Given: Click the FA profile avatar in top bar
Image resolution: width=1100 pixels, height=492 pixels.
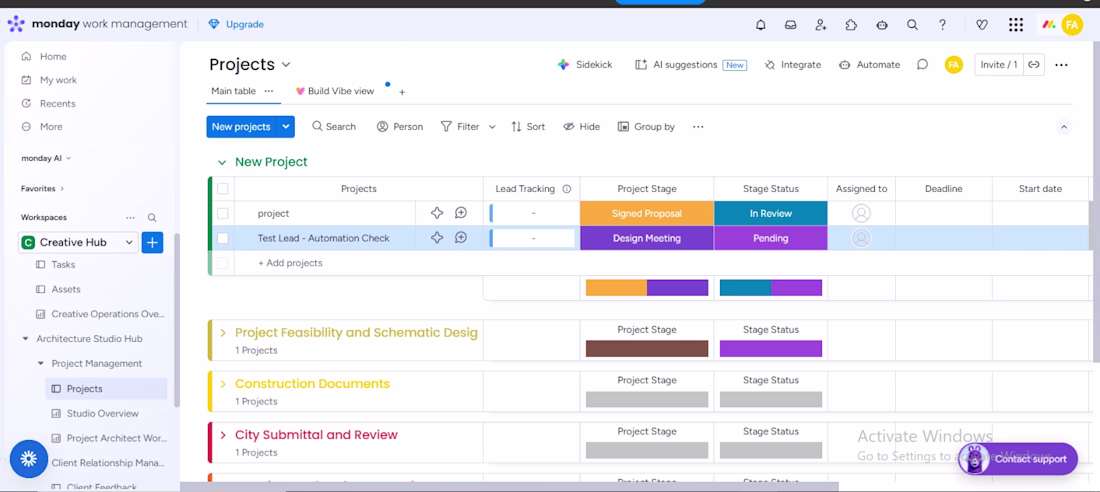Looking at the screenshot, I should 1071,25.
